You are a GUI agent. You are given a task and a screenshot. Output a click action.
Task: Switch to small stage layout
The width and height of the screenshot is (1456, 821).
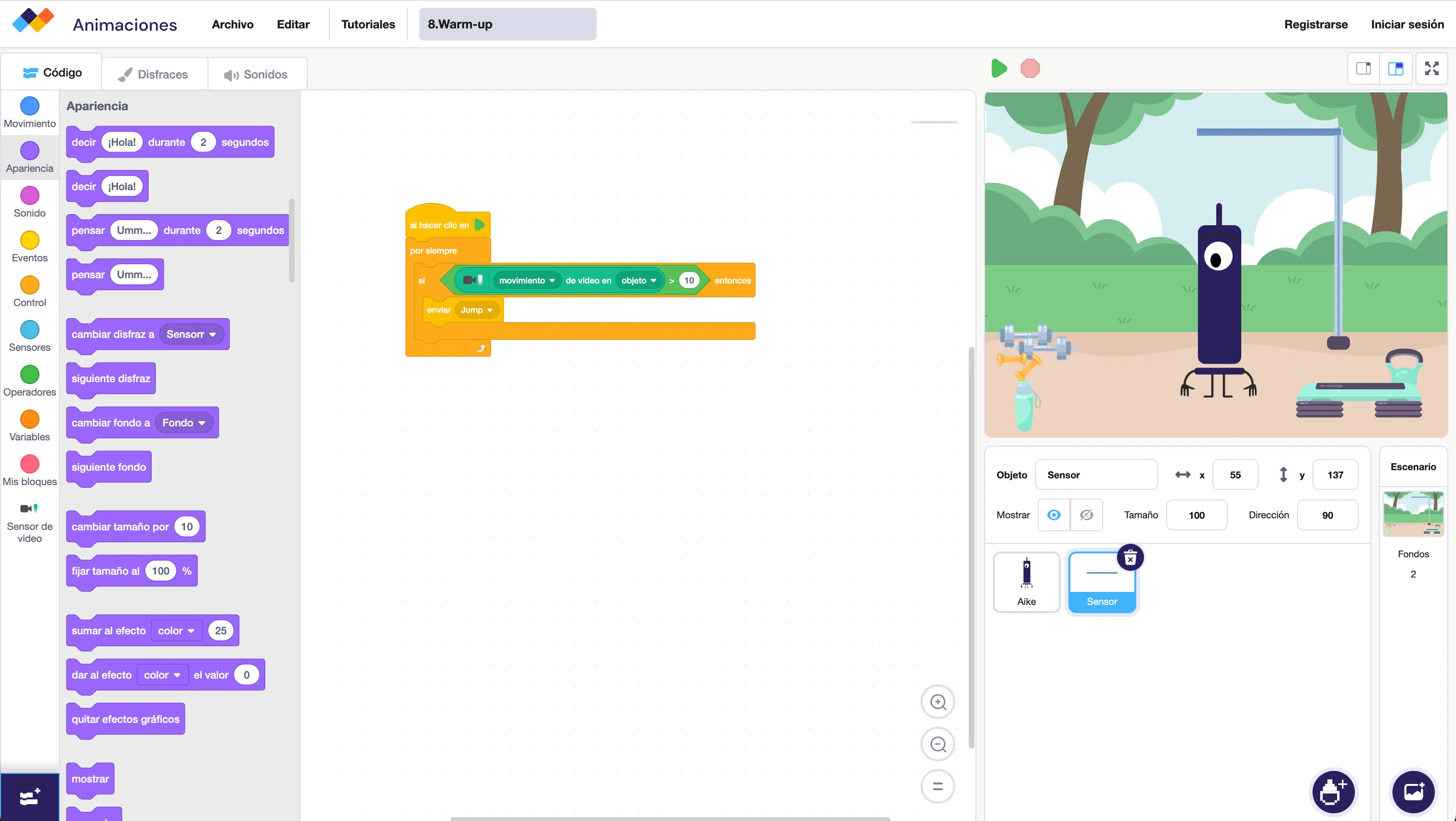coord(1363,68)
